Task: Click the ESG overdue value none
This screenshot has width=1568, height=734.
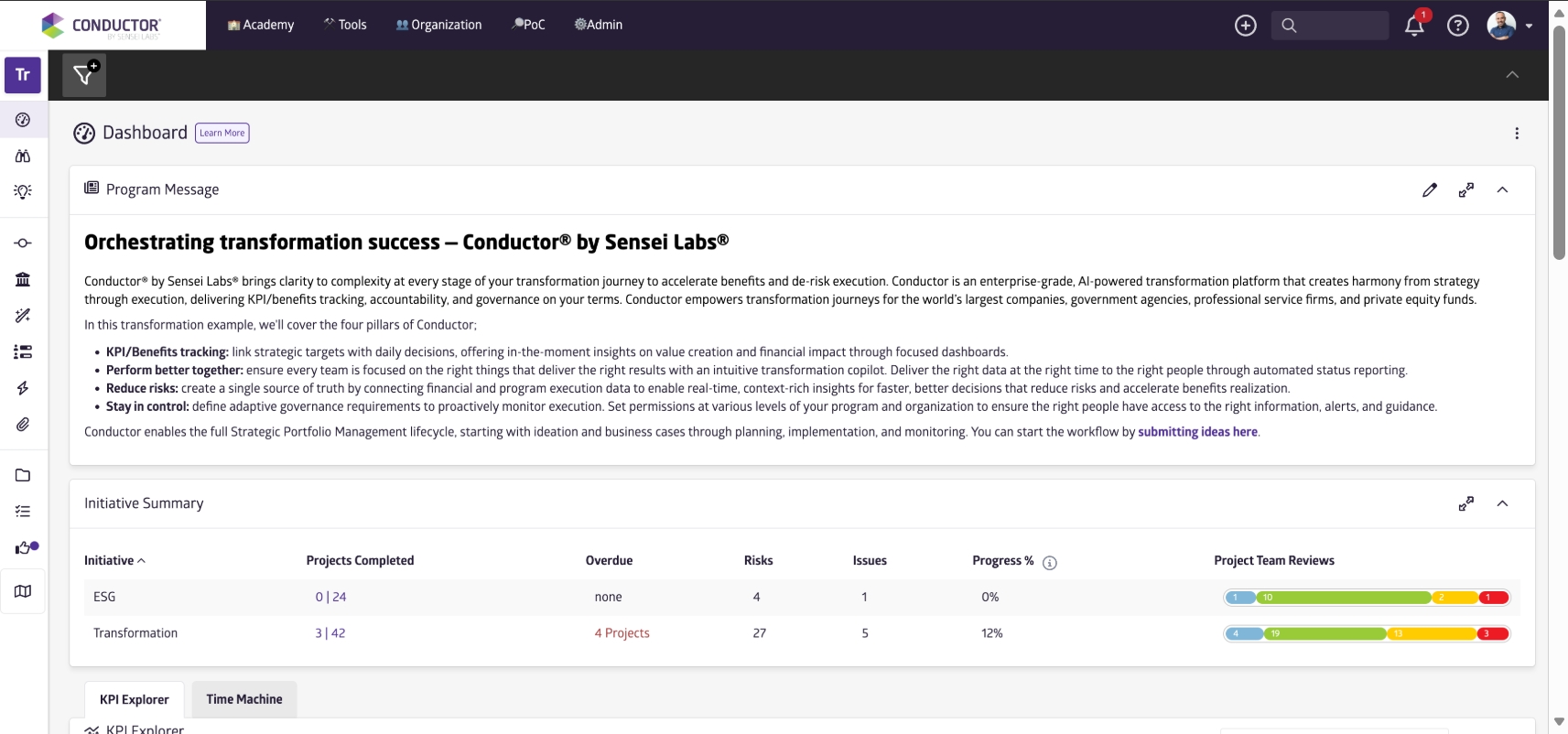Action: coord(608,597)
